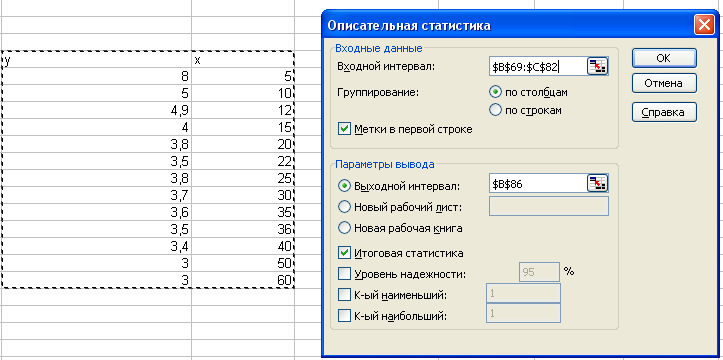The height and width of the screenshot is (360, 723).
Task: Enable the Уровень надежности checkbox
Action: 344,274
